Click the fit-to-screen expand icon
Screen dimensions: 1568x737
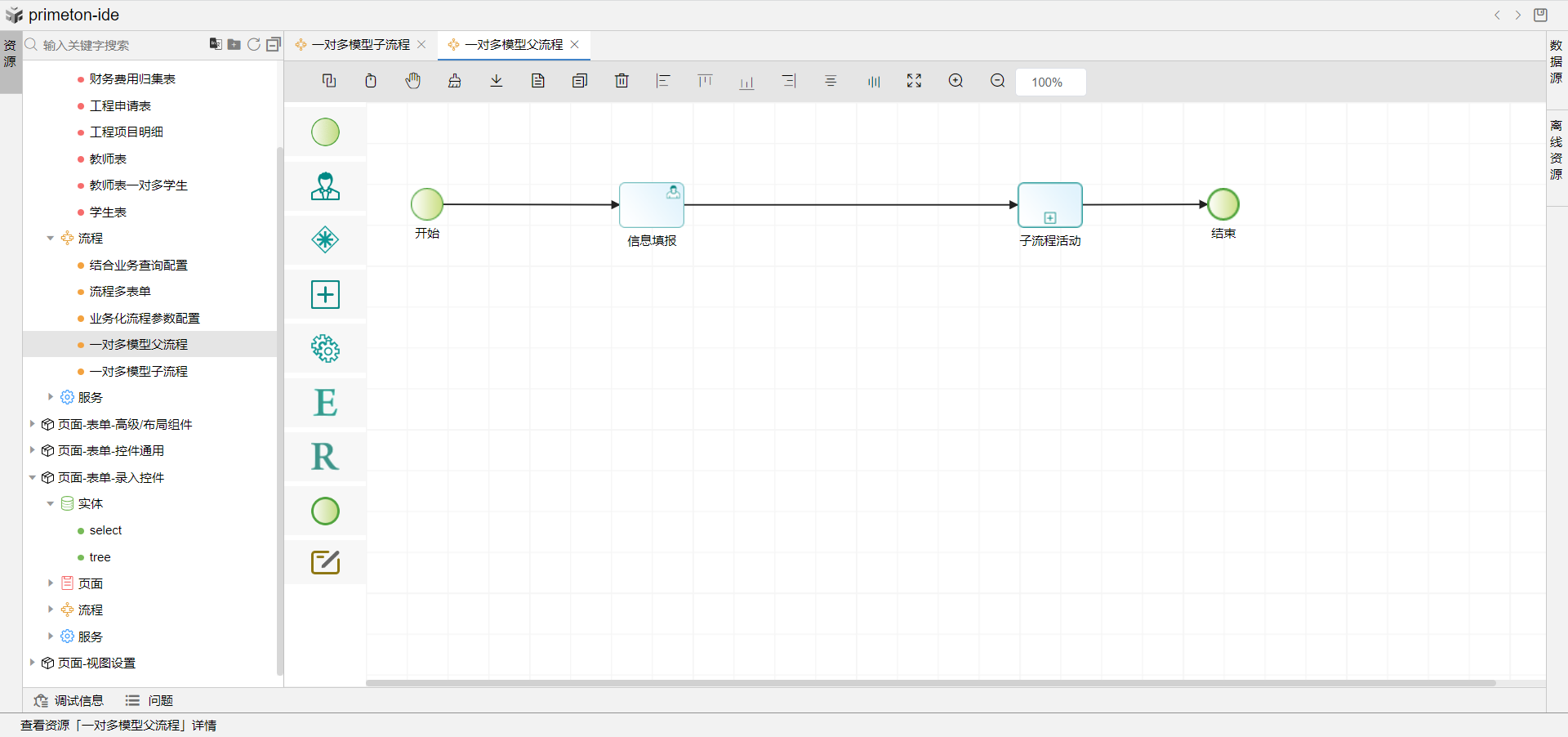(x=914, y=81)
